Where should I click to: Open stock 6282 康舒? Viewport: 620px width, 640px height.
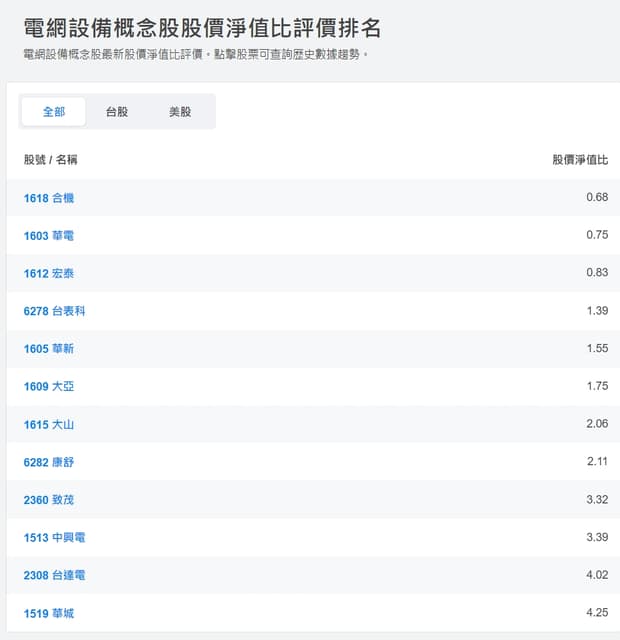(49, 462)
